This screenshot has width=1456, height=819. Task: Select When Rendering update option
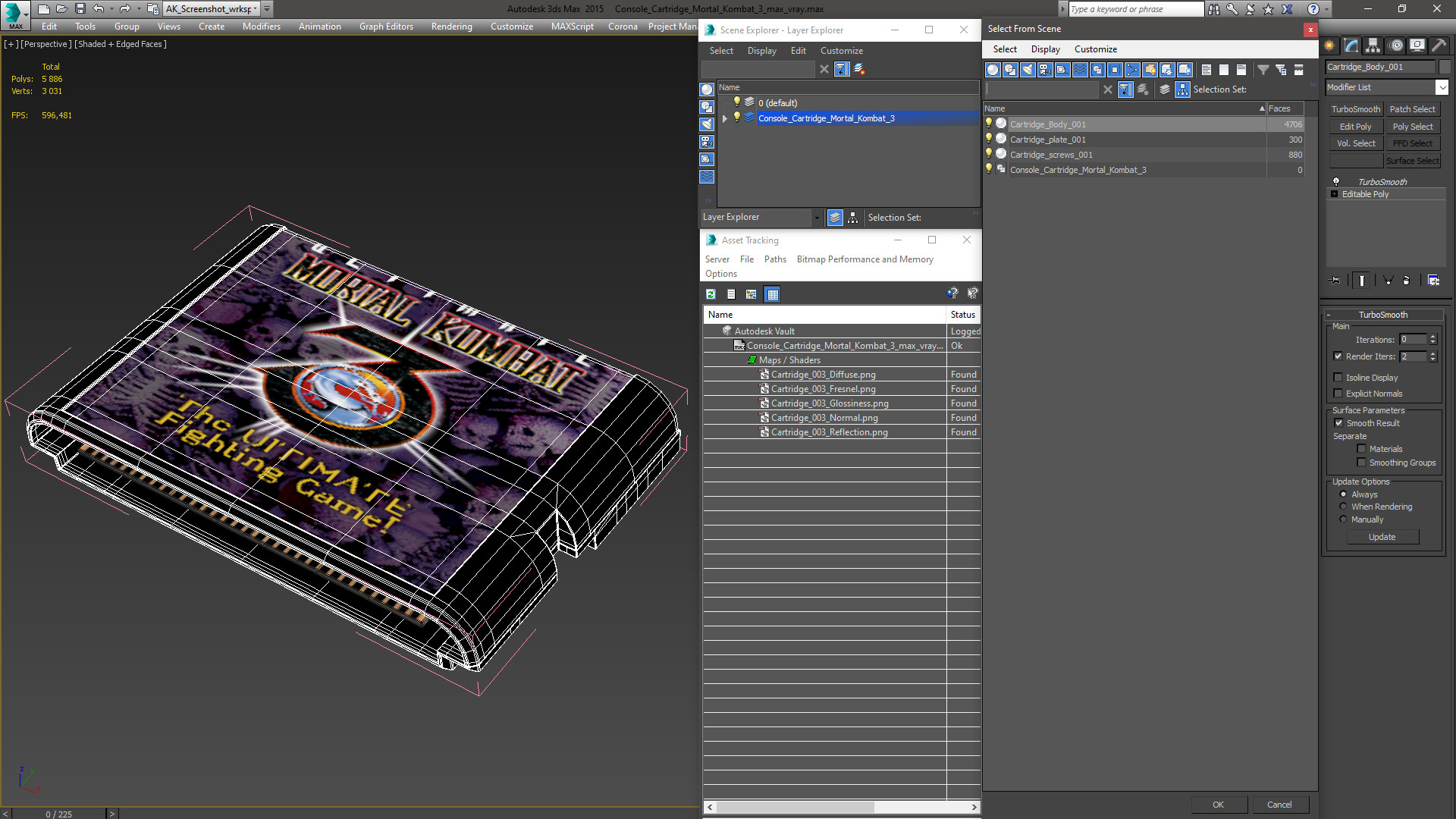point(1343,507)
